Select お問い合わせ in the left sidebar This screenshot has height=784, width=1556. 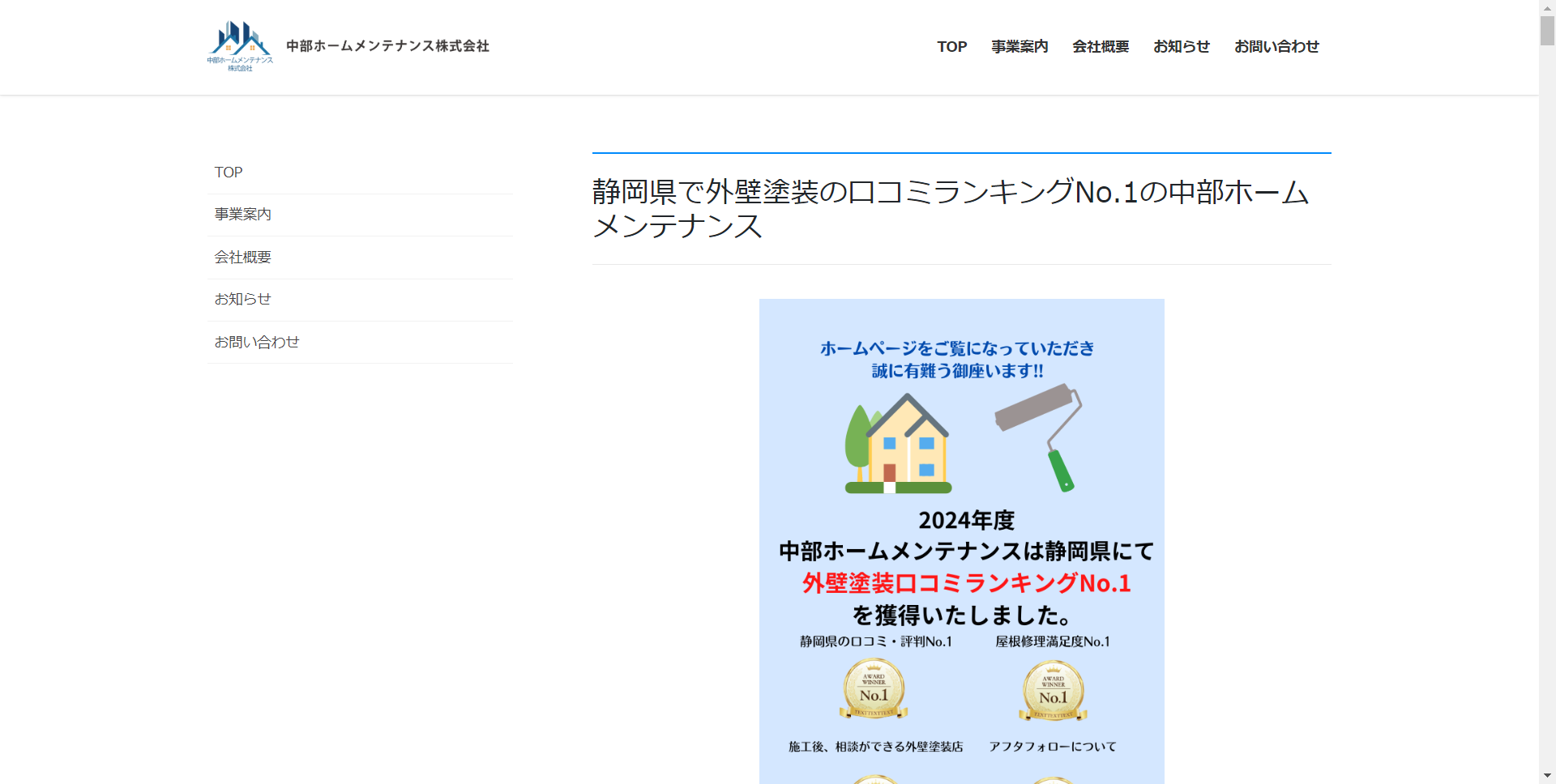pos(360,343)
